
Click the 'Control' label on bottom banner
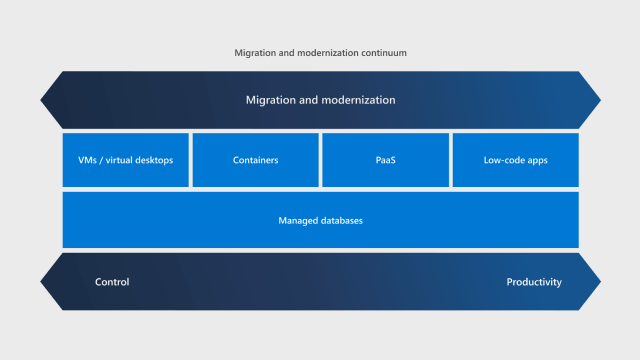pyautogui.click(x=112, y=282)
